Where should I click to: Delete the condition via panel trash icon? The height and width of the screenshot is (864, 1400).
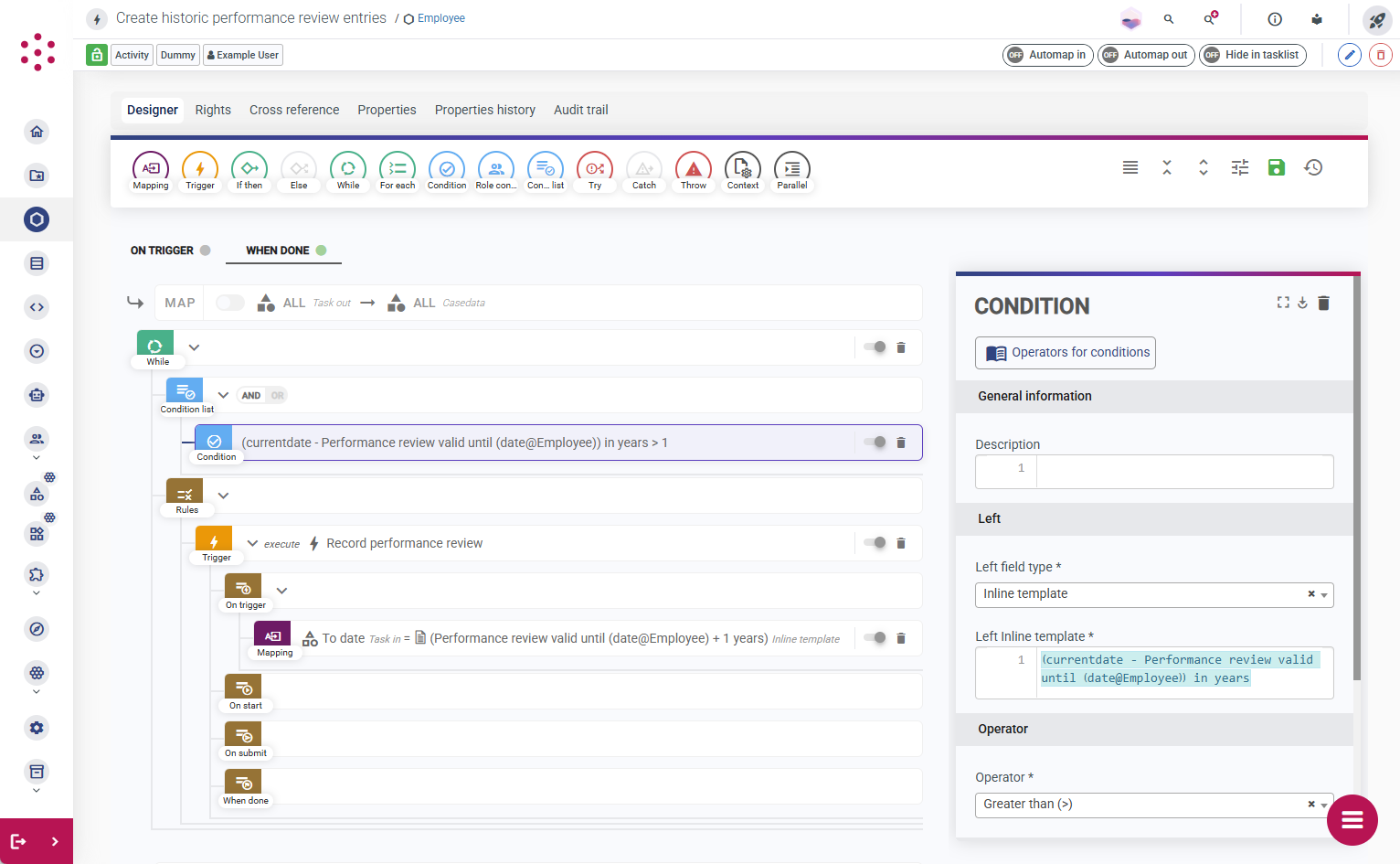pyautogui.click(x=1323, y=303)
